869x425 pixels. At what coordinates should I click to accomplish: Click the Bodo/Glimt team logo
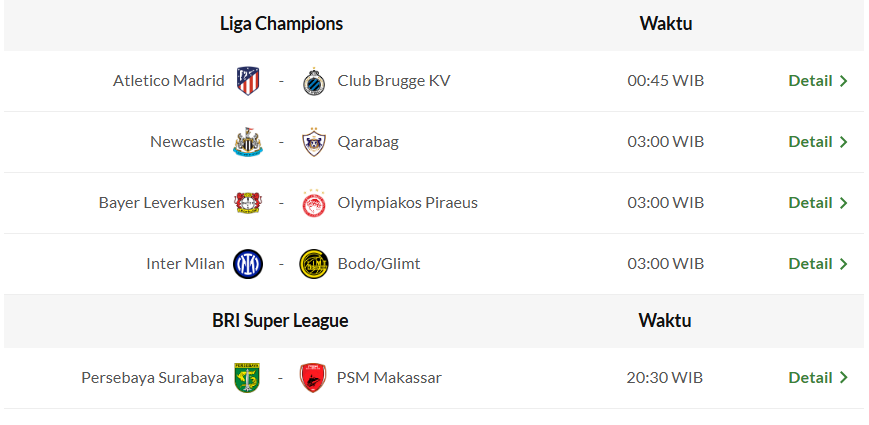[314, 264]
